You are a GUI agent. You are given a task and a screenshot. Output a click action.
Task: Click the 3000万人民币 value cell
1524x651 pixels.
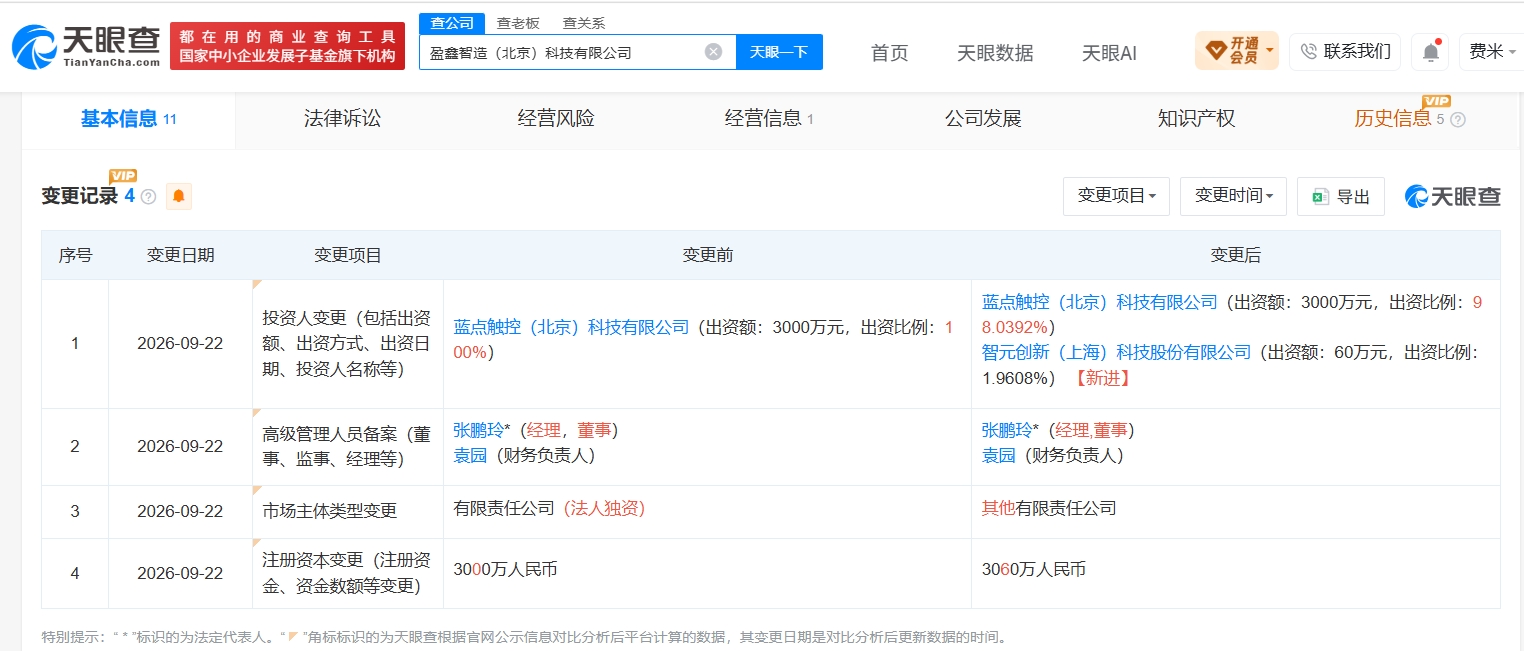(x=505, y=569)
